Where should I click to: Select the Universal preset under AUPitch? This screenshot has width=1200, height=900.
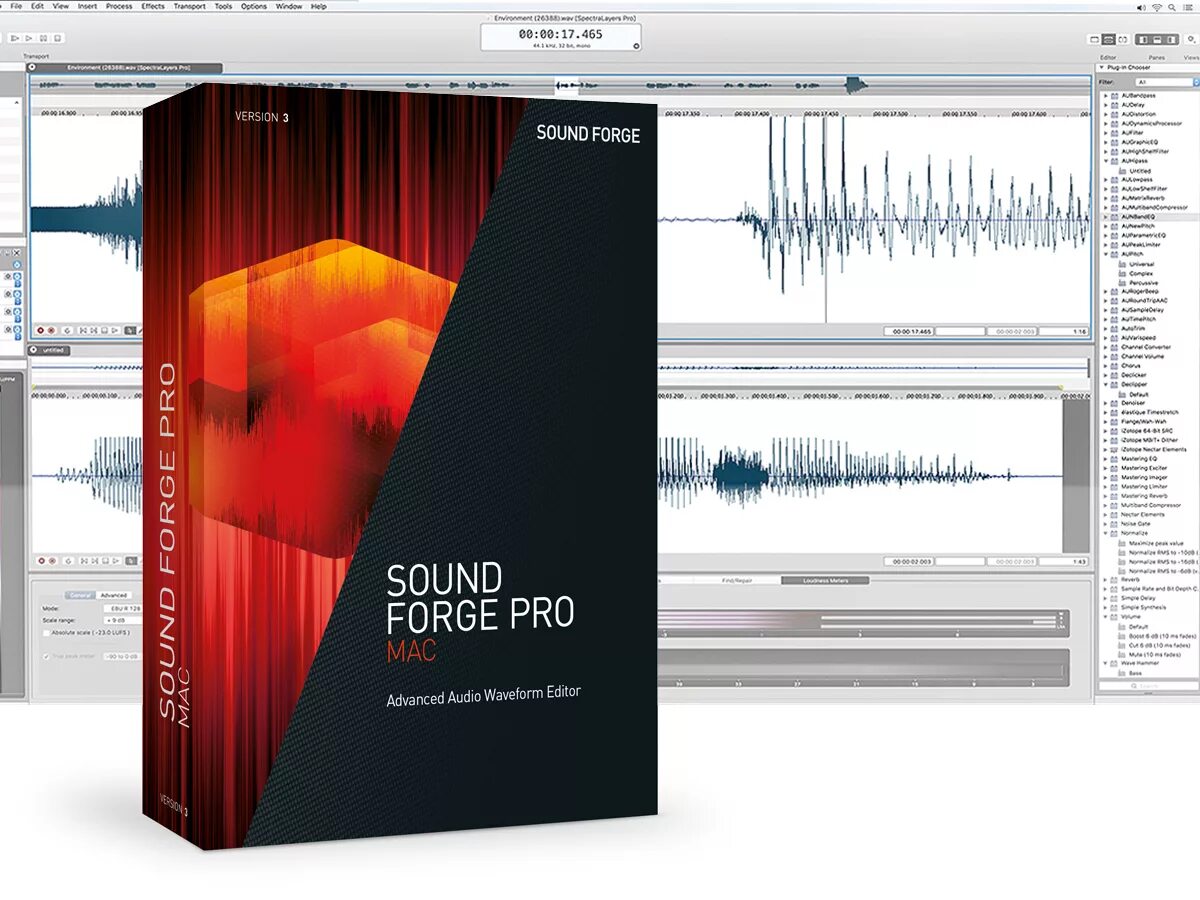tap(1141, 264)
